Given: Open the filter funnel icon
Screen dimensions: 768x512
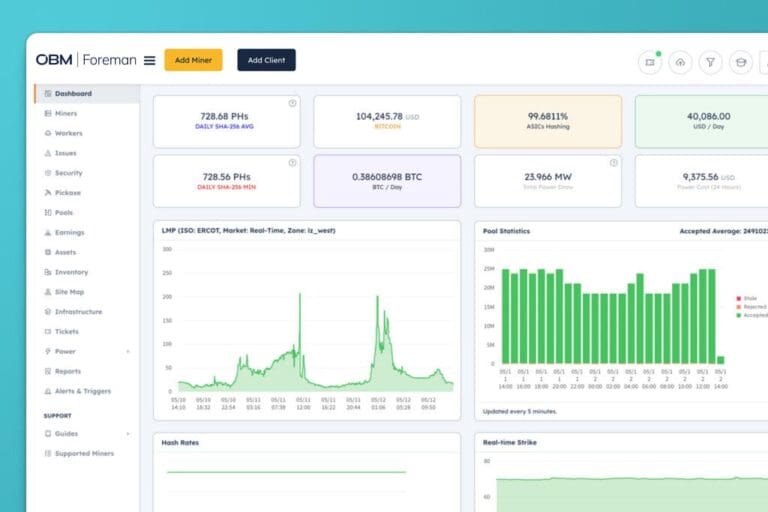Looking at the screenshot, I should [710, 62].
